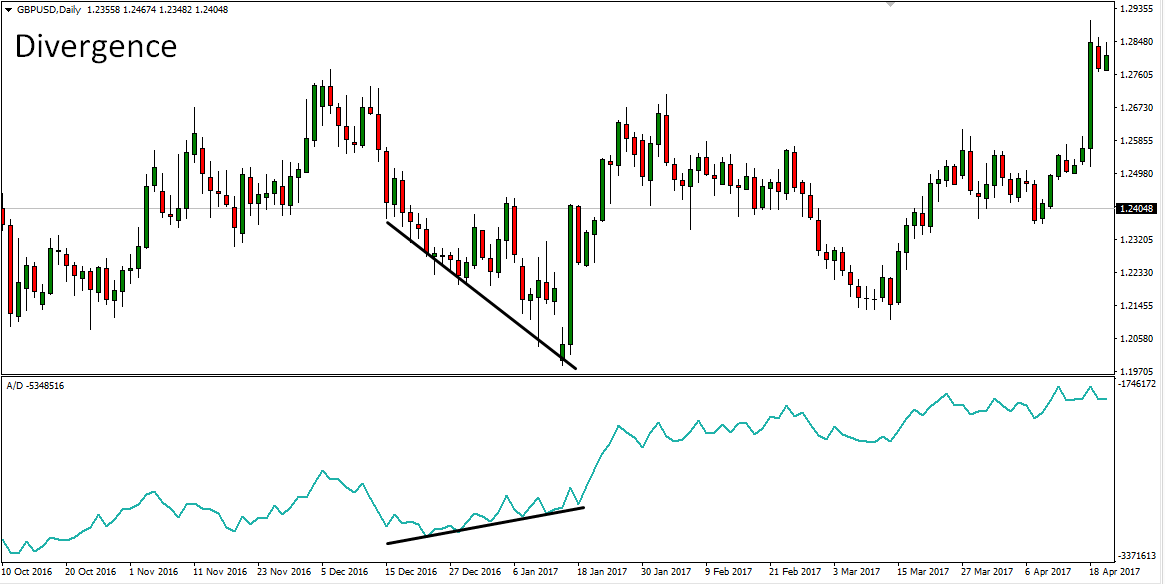Click the 5 Dec 2016 date label

coord(345,572)
